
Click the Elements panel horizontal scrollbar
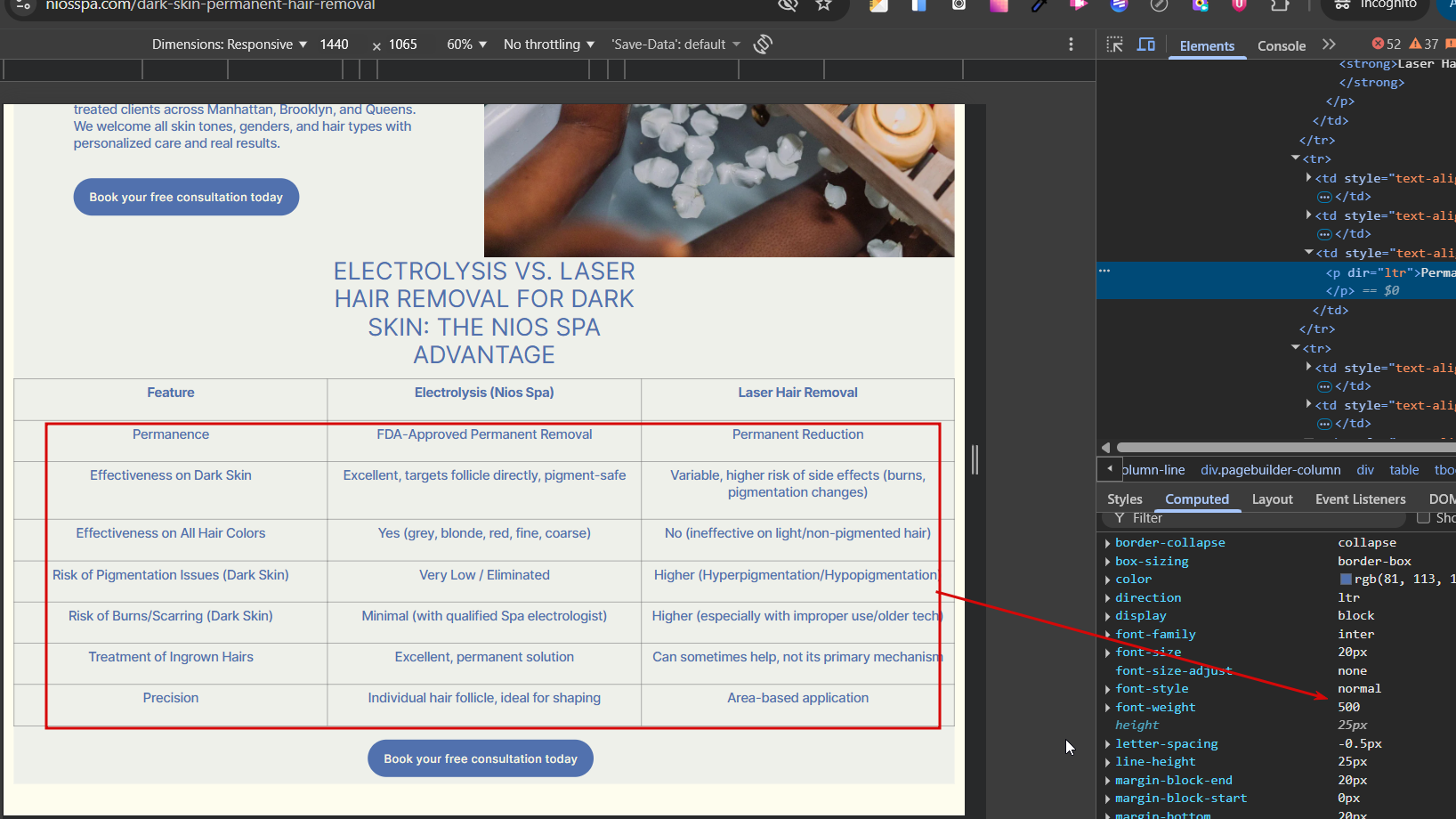(x=1286, y=447)
